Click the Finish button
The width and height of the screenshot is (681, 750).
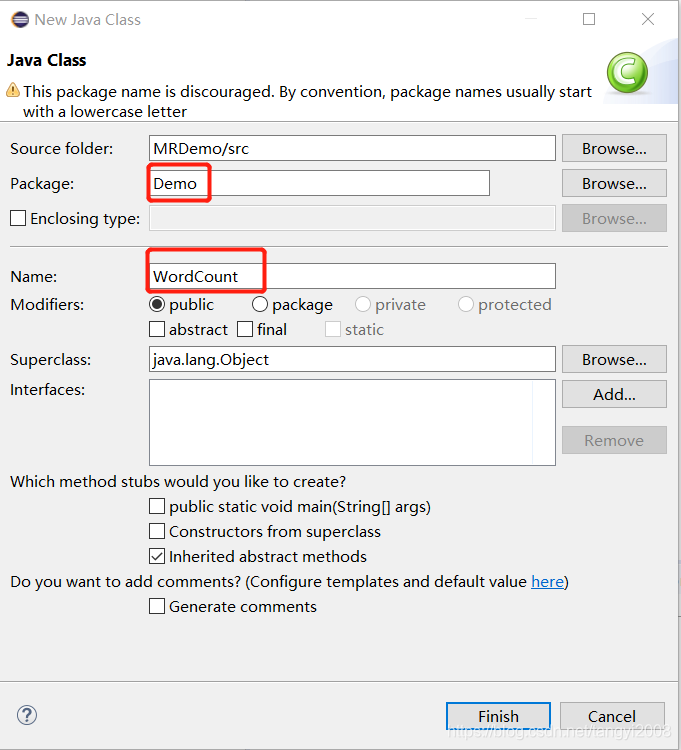coord(498,716)
